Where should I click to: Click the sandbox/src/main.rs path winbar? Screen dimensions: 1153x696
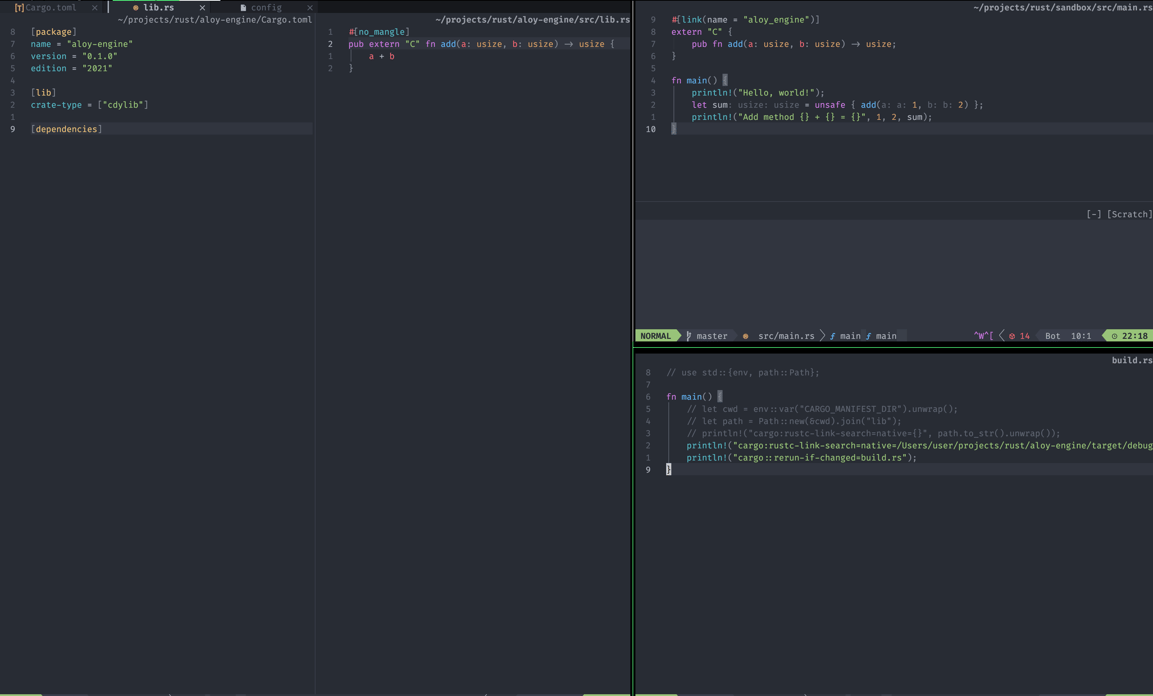(x=1063, y=7)
